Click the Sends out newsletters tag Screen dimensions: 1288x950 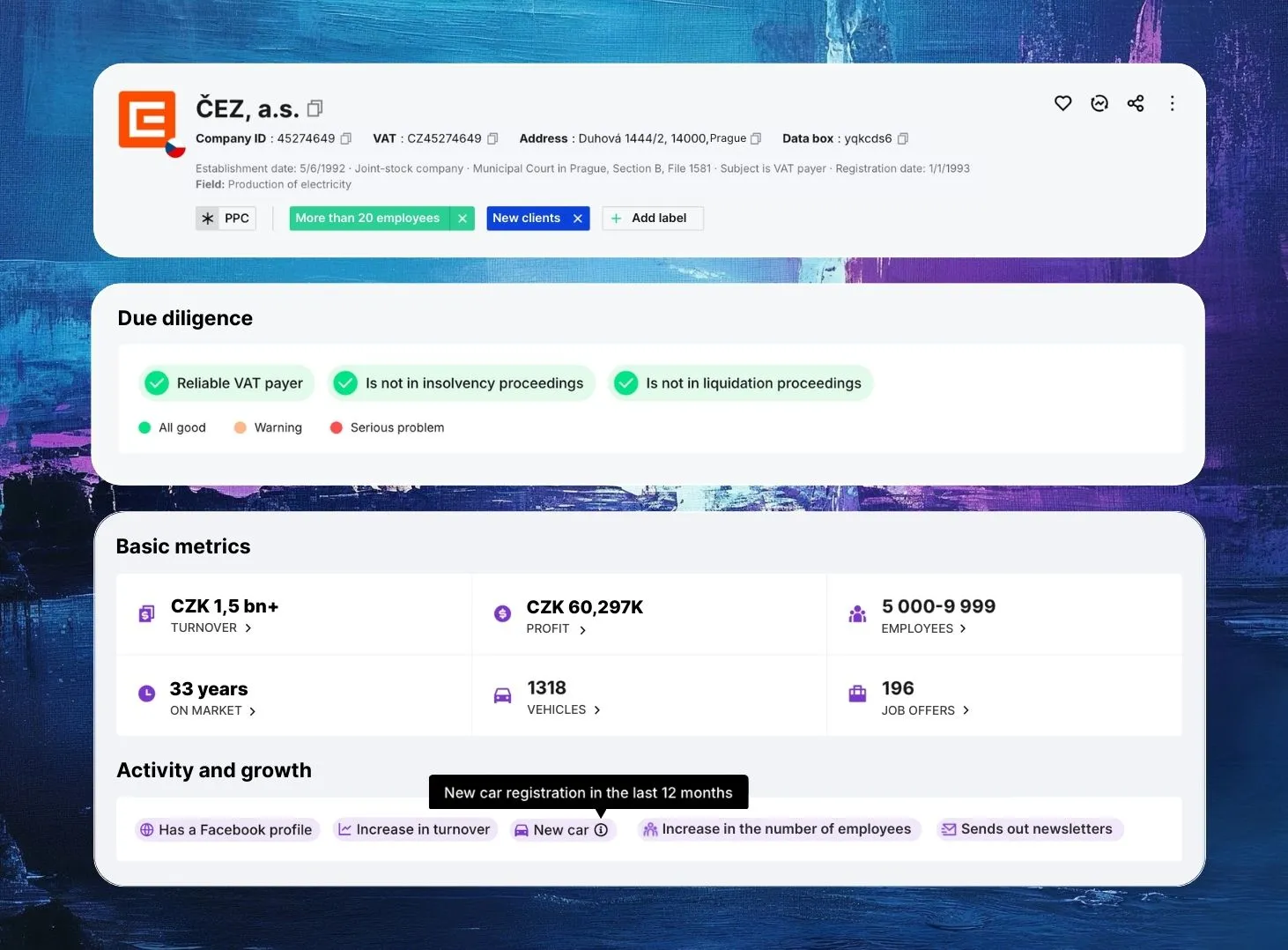1028,829
